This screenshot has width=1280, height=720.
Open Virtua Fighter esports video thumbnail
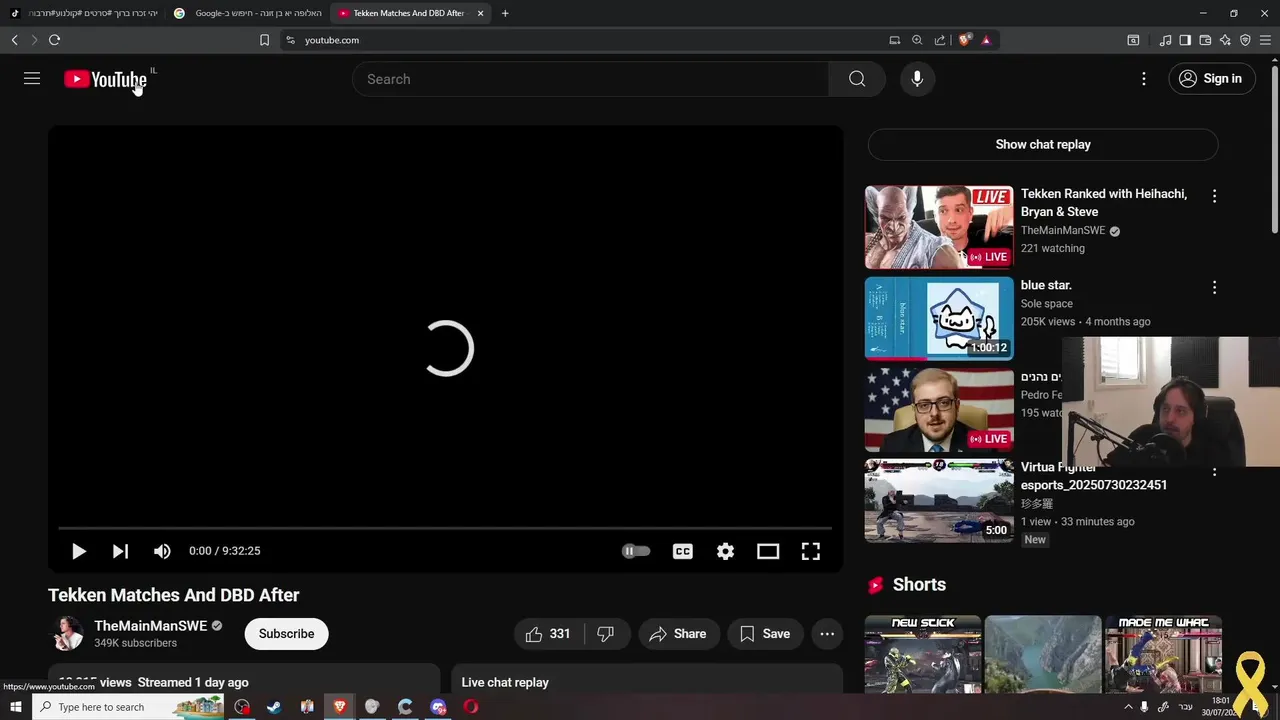pyautogui.click(x=939, y=501)
